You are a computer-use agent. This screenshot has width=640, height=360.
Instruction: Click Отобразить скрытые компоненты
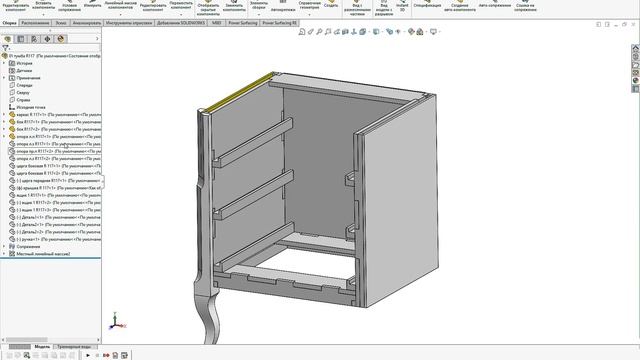(208, 7)
